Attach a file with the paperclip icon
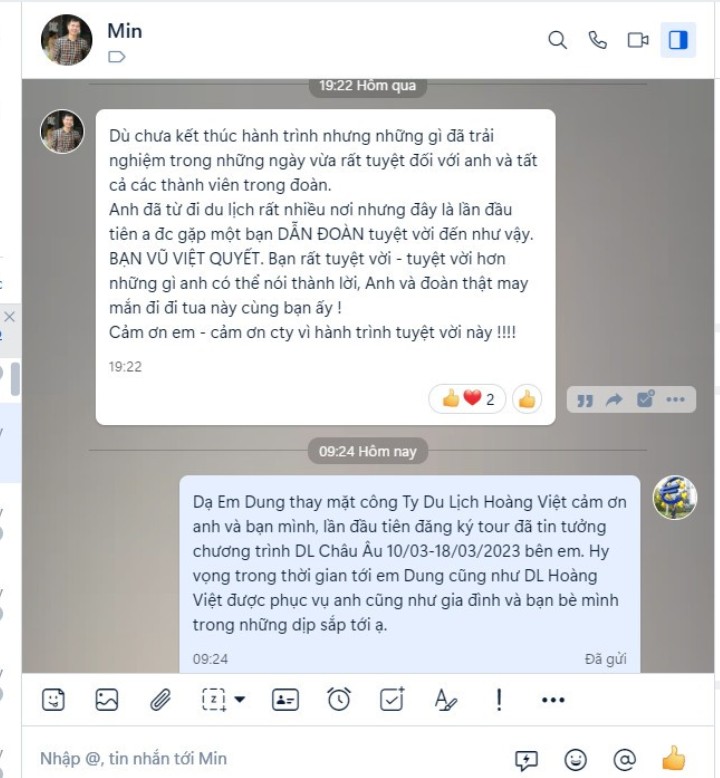The width and height of the screenshot is (720, 778). 160,700
